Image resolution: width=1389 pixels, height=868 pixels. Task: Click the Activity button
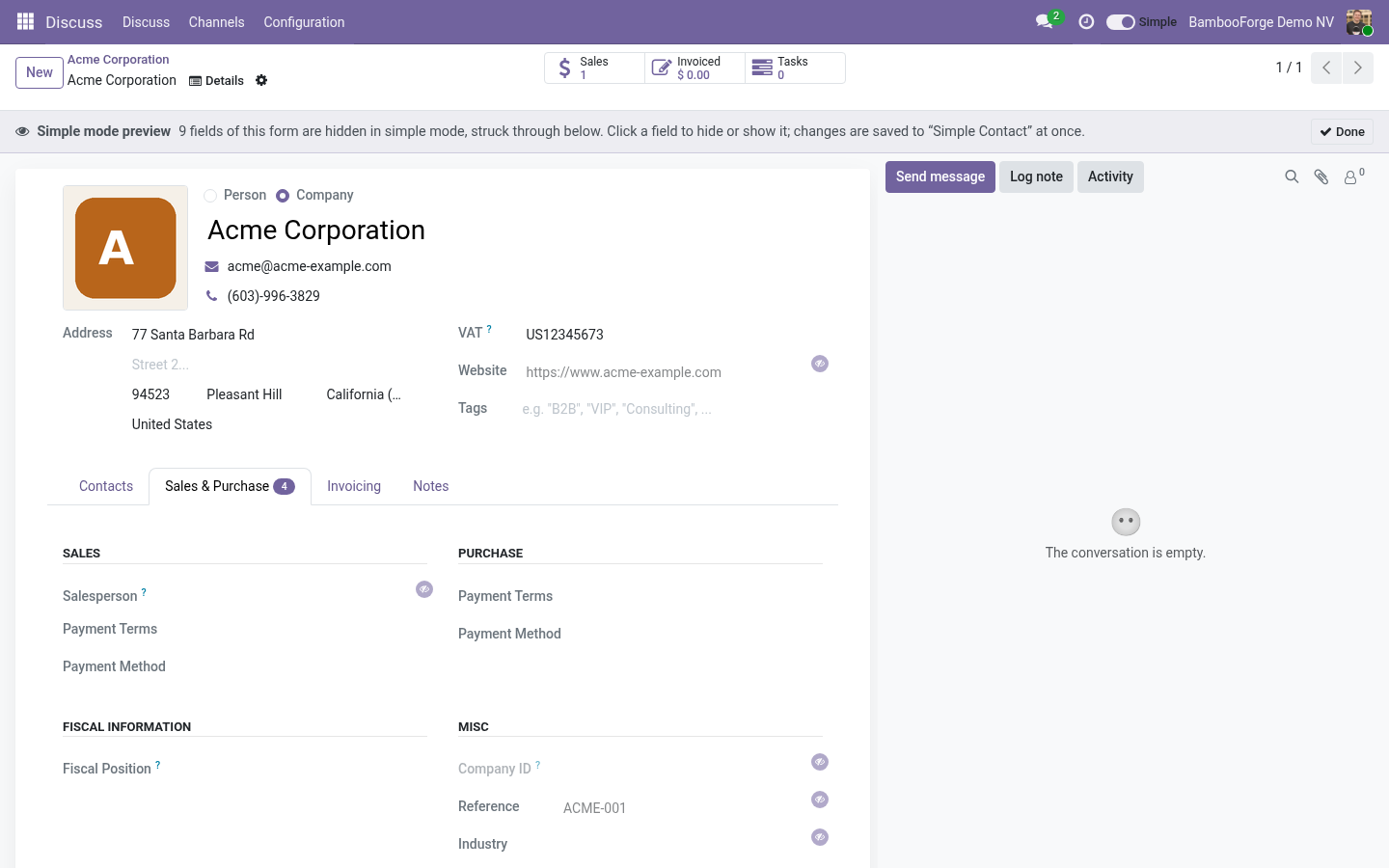pyautogui.click(x=1110, y=176)
